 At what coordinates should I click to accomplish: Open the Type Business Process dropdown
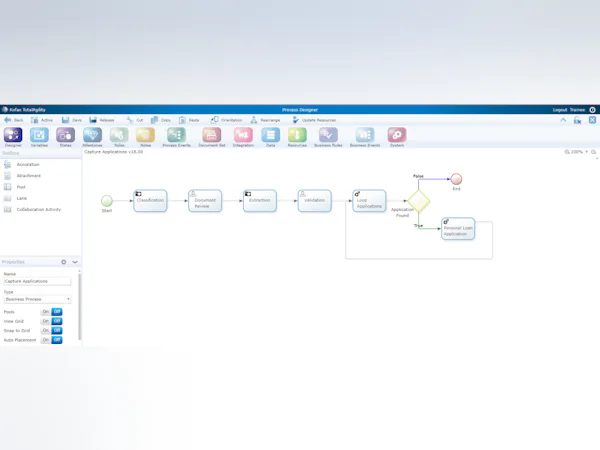(x=38, y=299)
